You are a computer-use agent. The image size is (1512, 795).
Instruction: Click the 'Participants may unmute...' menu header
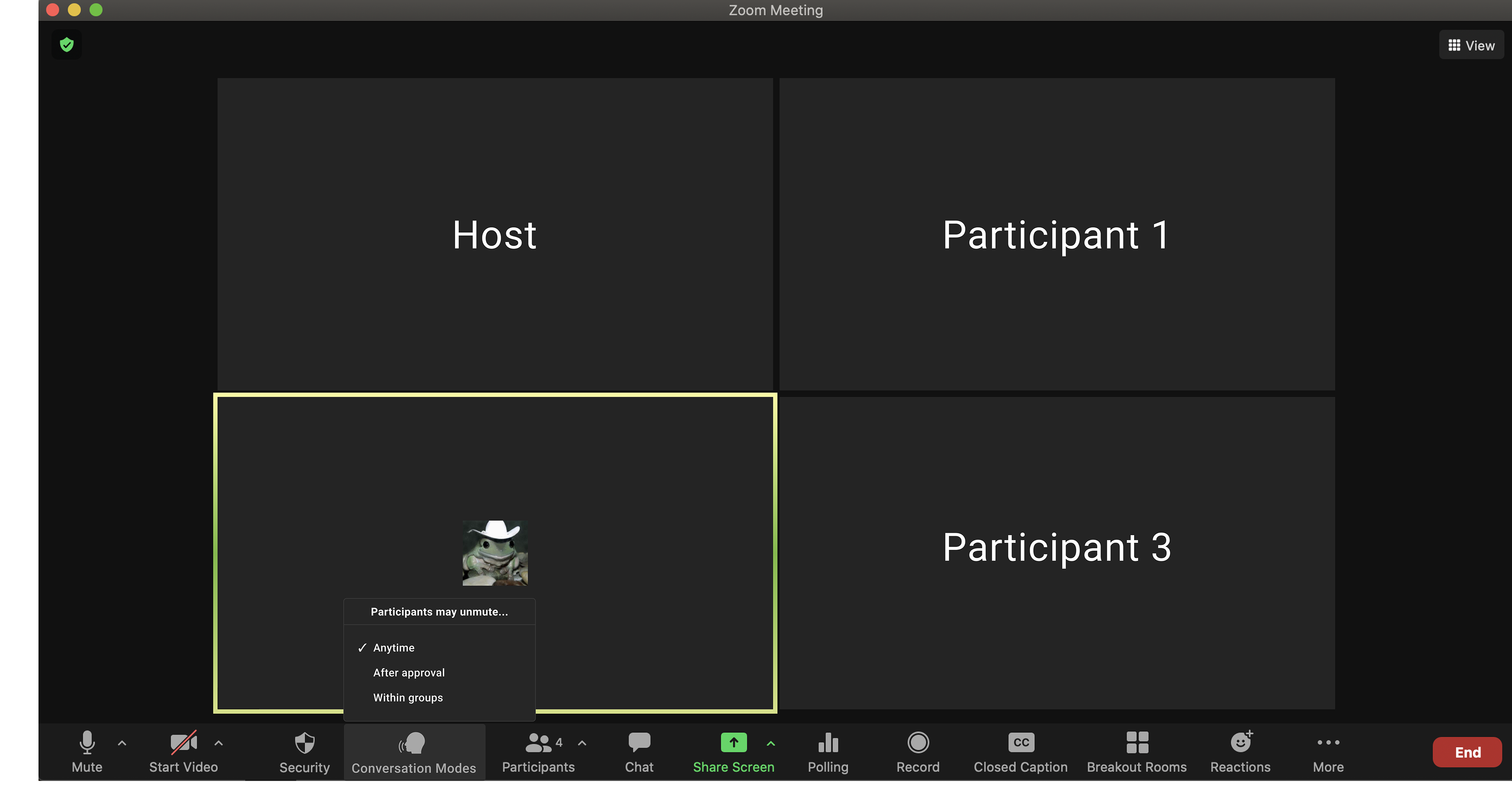(x=439, y=612)
